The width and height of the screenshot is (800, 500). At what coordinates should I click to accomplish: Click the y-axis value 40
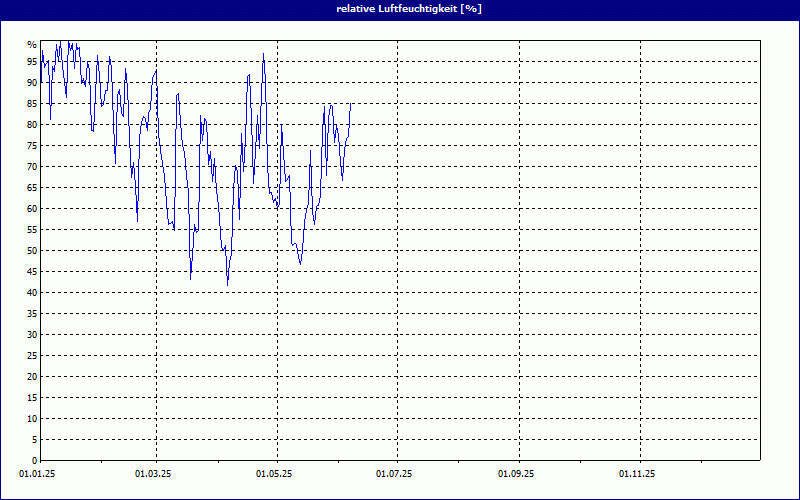[32, 292]
